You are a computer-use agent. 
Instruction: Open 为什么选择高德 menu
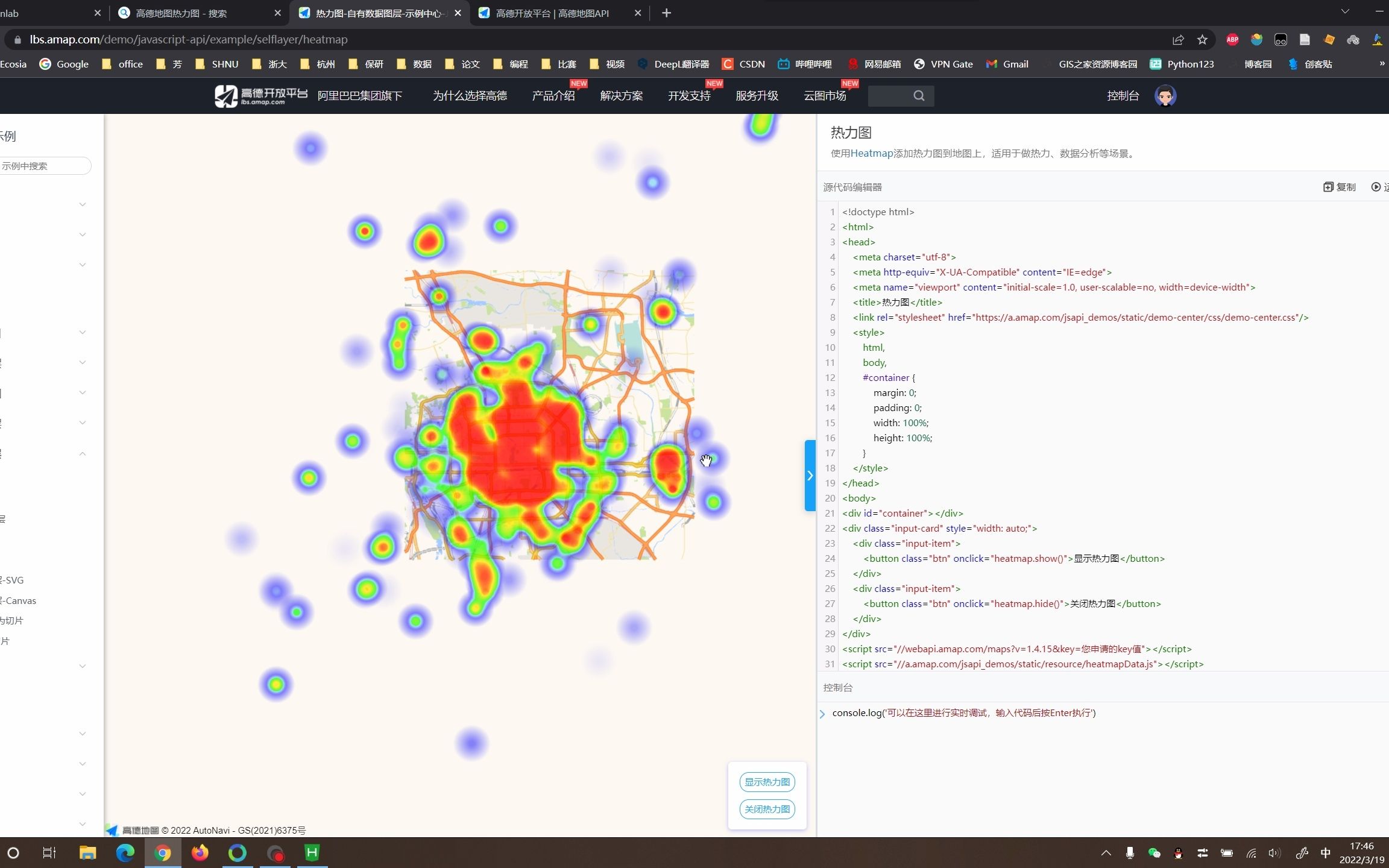470,96
